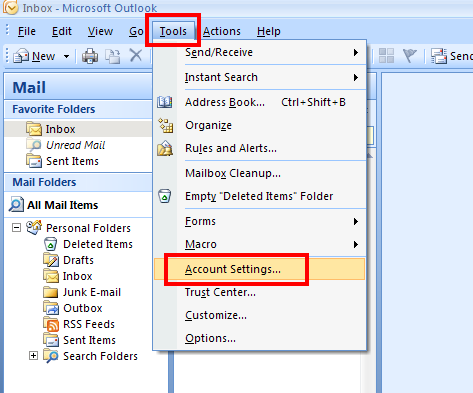This screenshot has height=393, width=473.
Task: Choose Organize menu entry
Action: (x=259, y=125)
